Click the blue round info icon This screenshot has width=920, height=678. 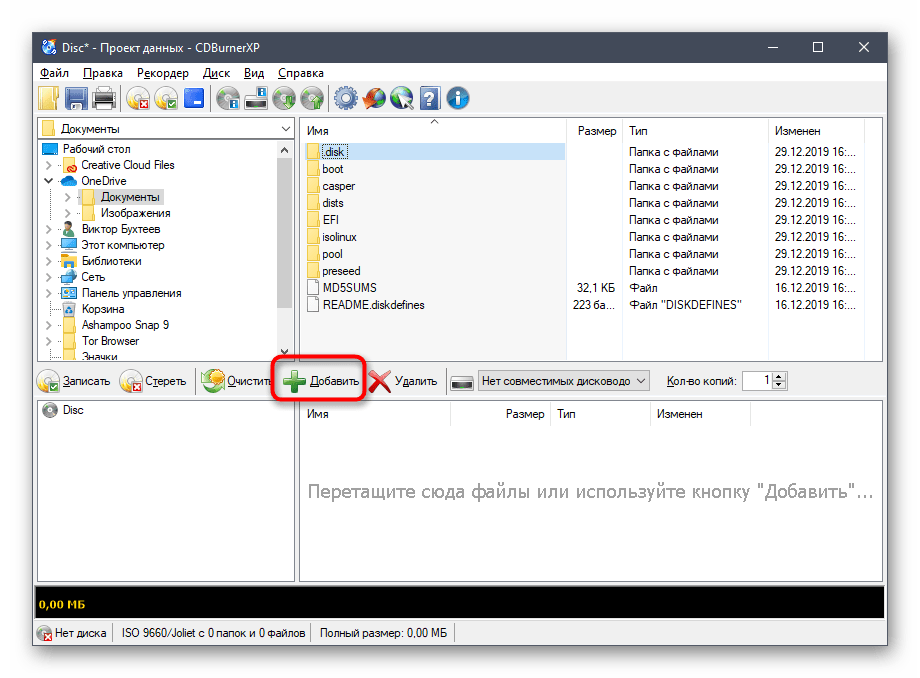point(458,98)
